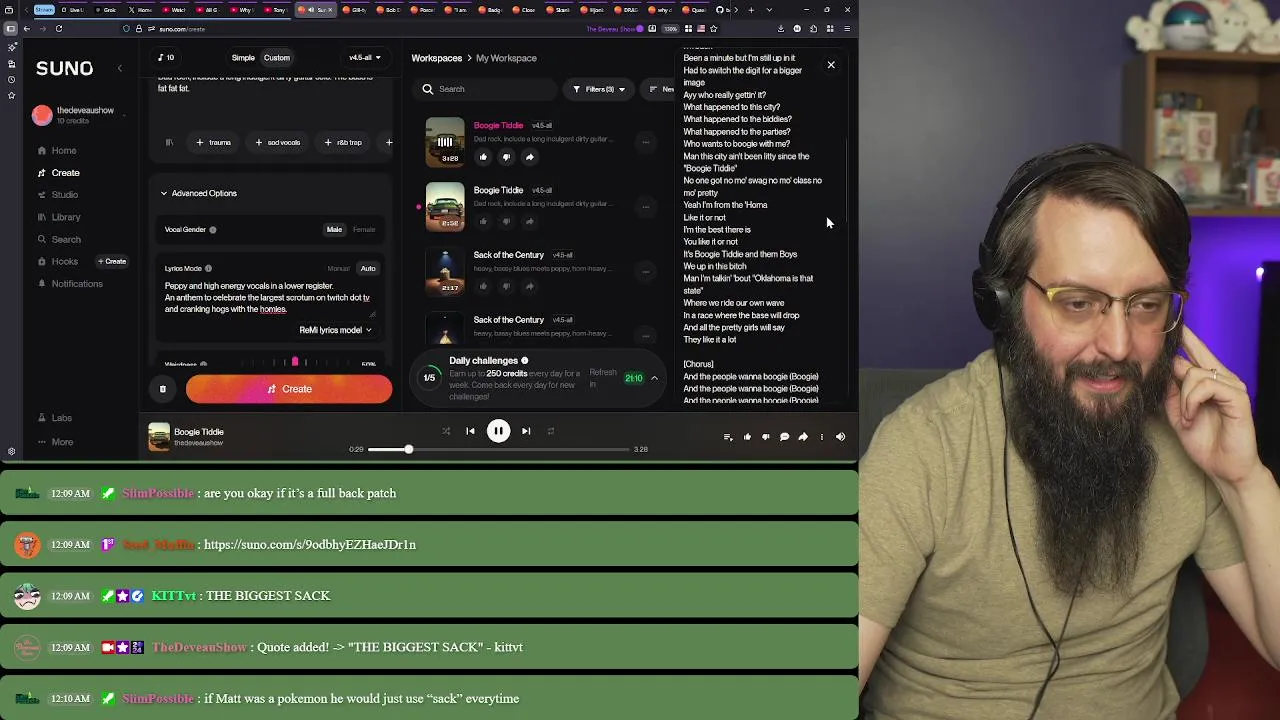The width and height of the screenshot is (1280, 720).
Task: Dislike the first Boogie Tiddie song
Action: click(506, 157)
